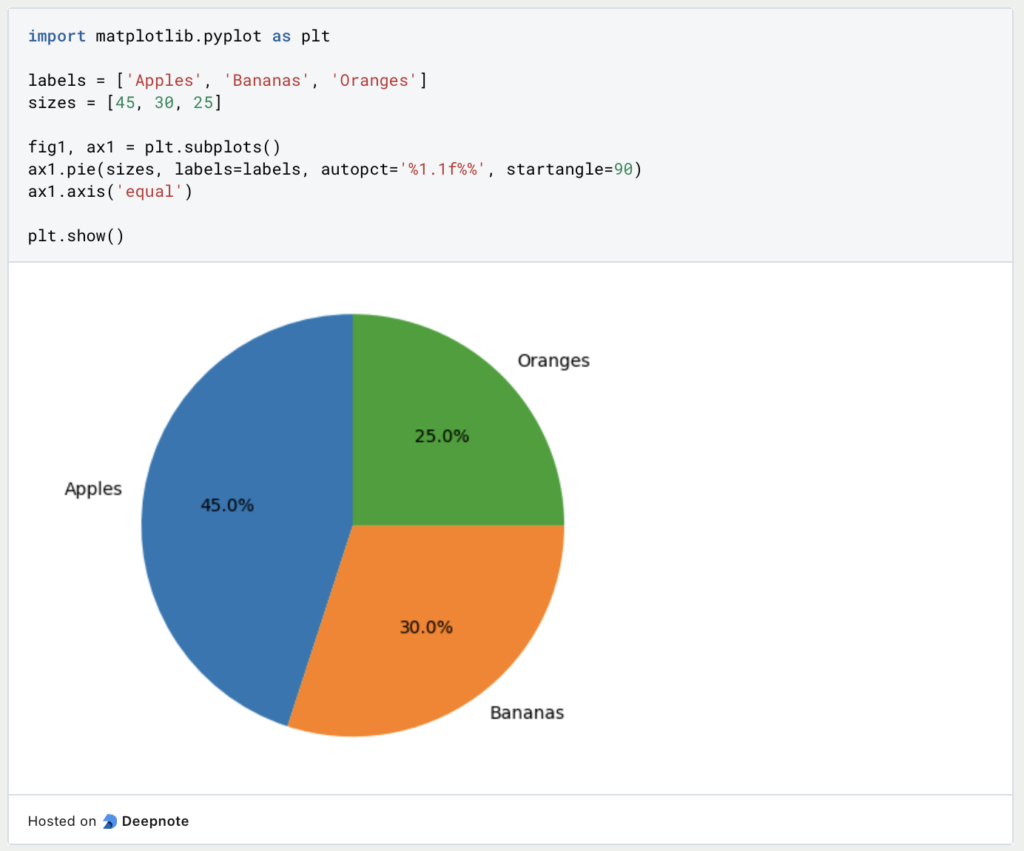Screen dimensions: 1024x851
Task: Click the 25.0% percentage label
Action: pos(442,437)
